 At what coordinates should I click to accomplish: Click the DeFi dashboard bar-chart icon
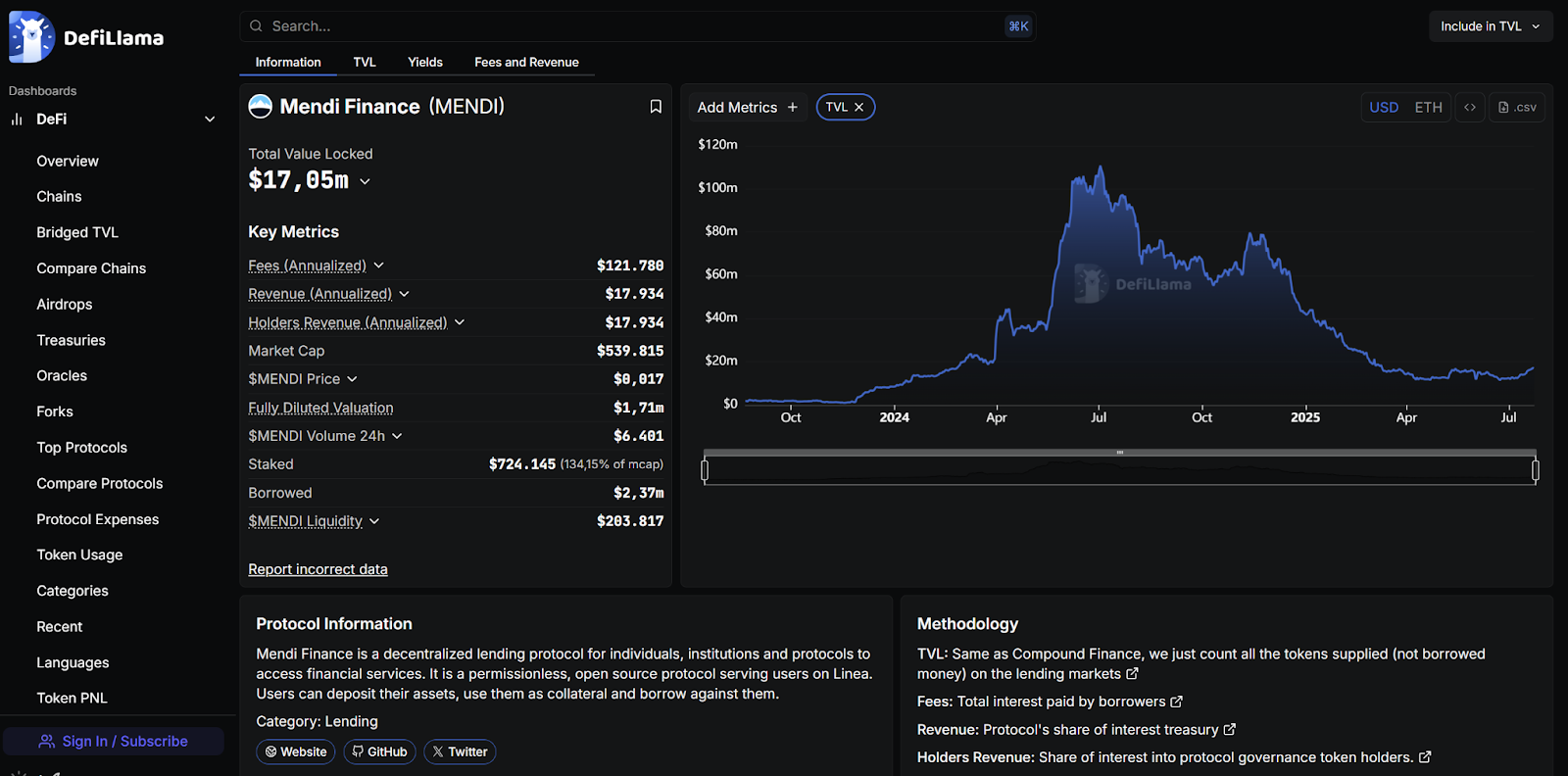(x=17, y=120)
